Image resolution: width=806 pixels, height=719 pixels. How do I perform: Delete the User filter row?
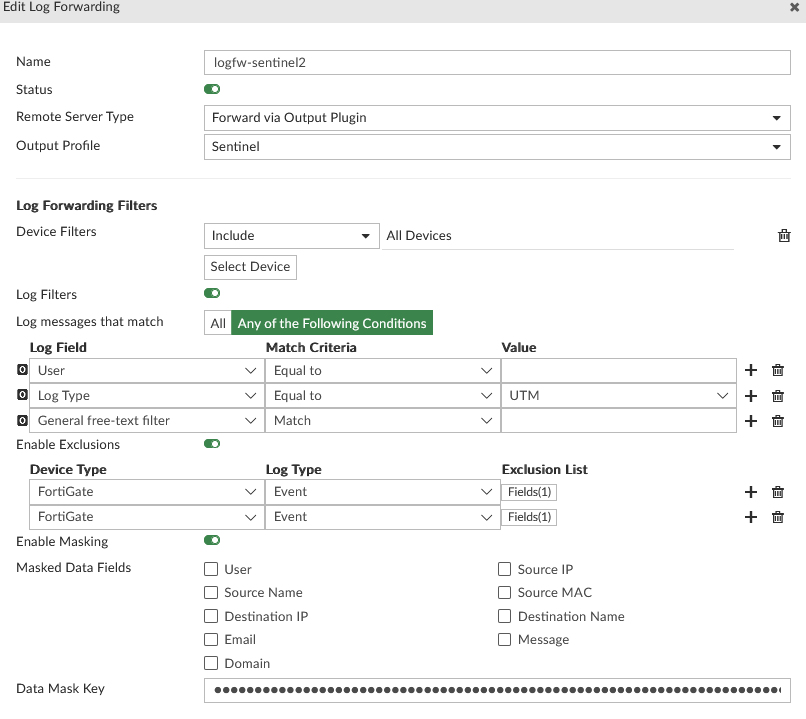click(x=778, y=370)
